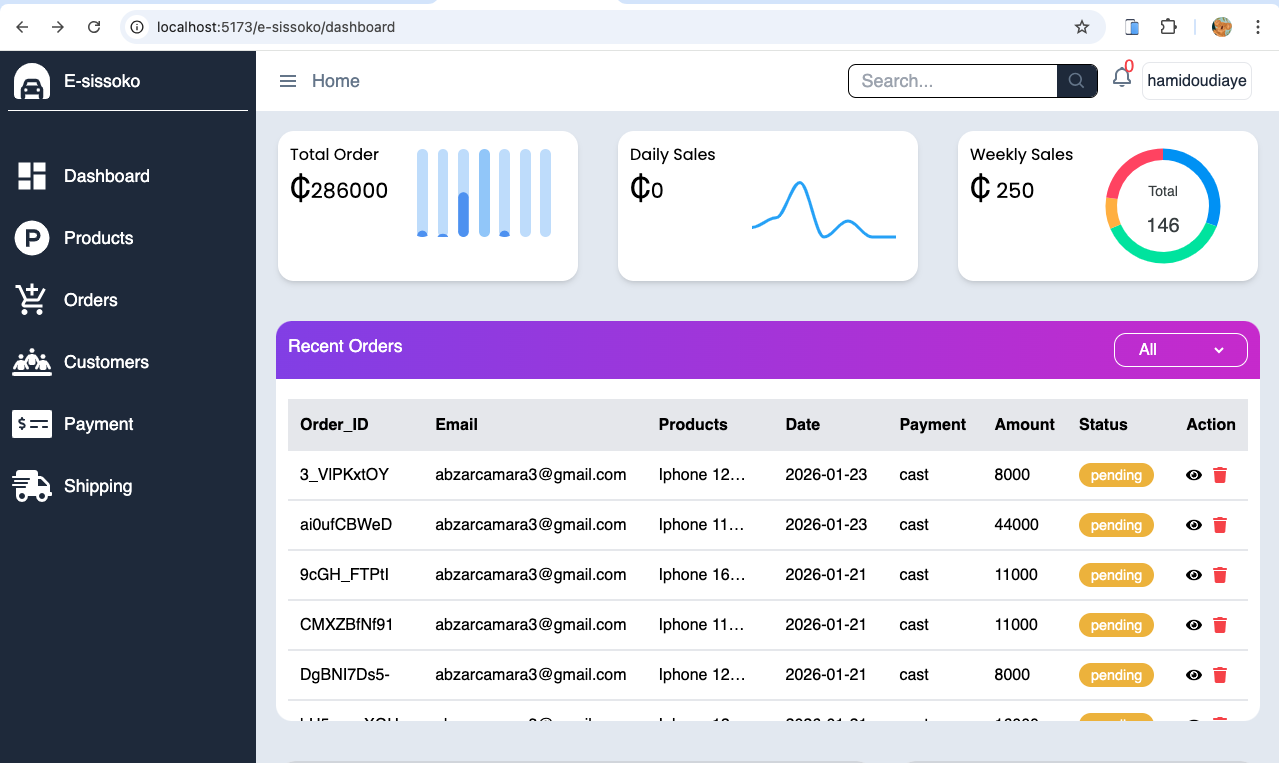This screenshot has height=763, width=1279.
Task: Click the Recent Orders heading
Action: (345, 346)
